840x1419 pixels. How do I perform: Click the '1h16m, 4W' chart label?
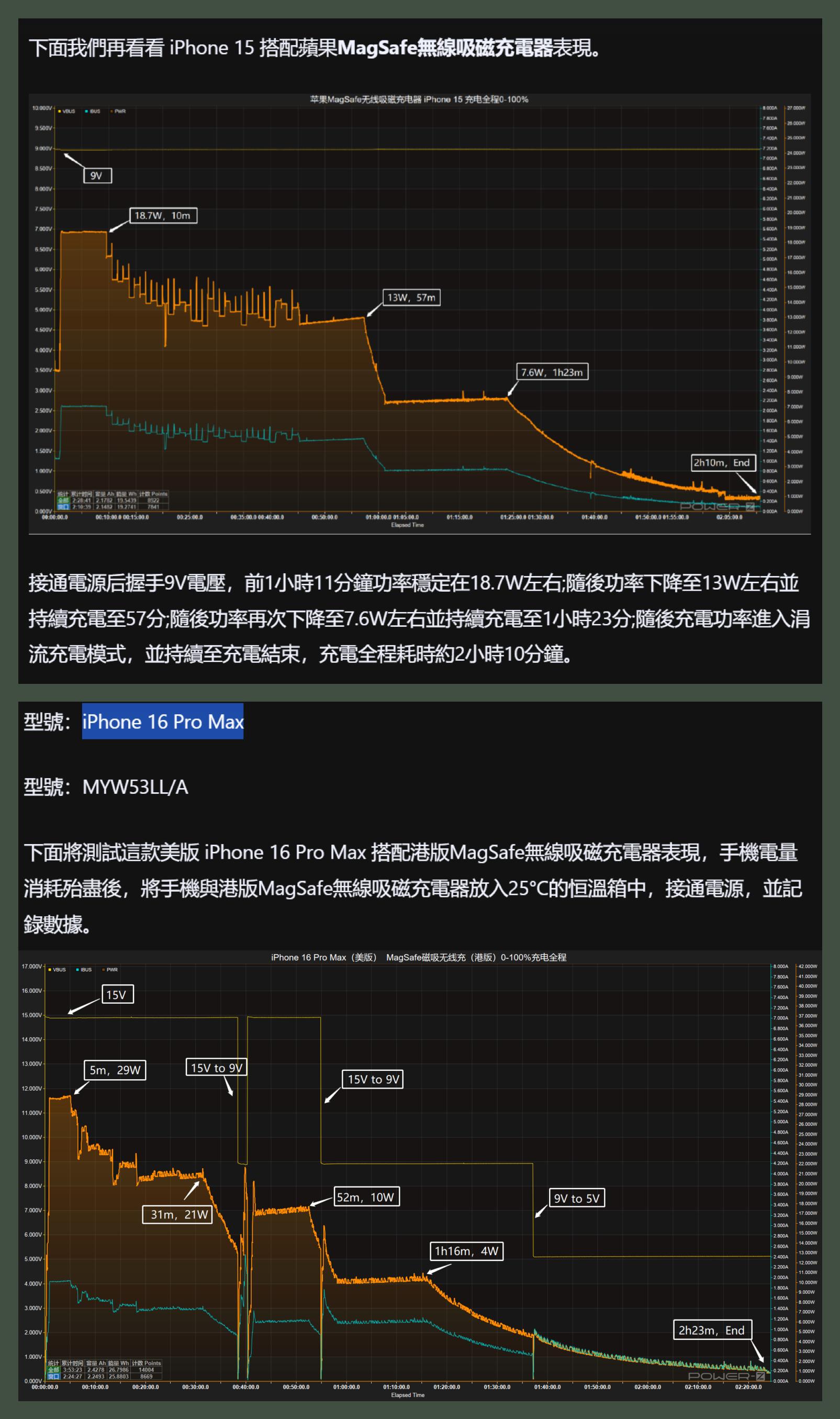(466, 1251)
